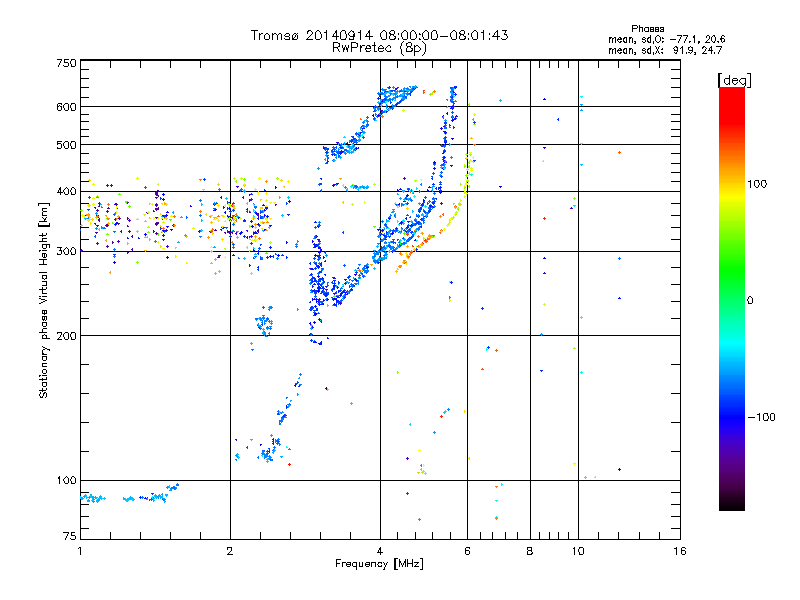Click the x-axis tick label '6'
Image resolution: width=800 pixels, height=600 pixels.
467,551
